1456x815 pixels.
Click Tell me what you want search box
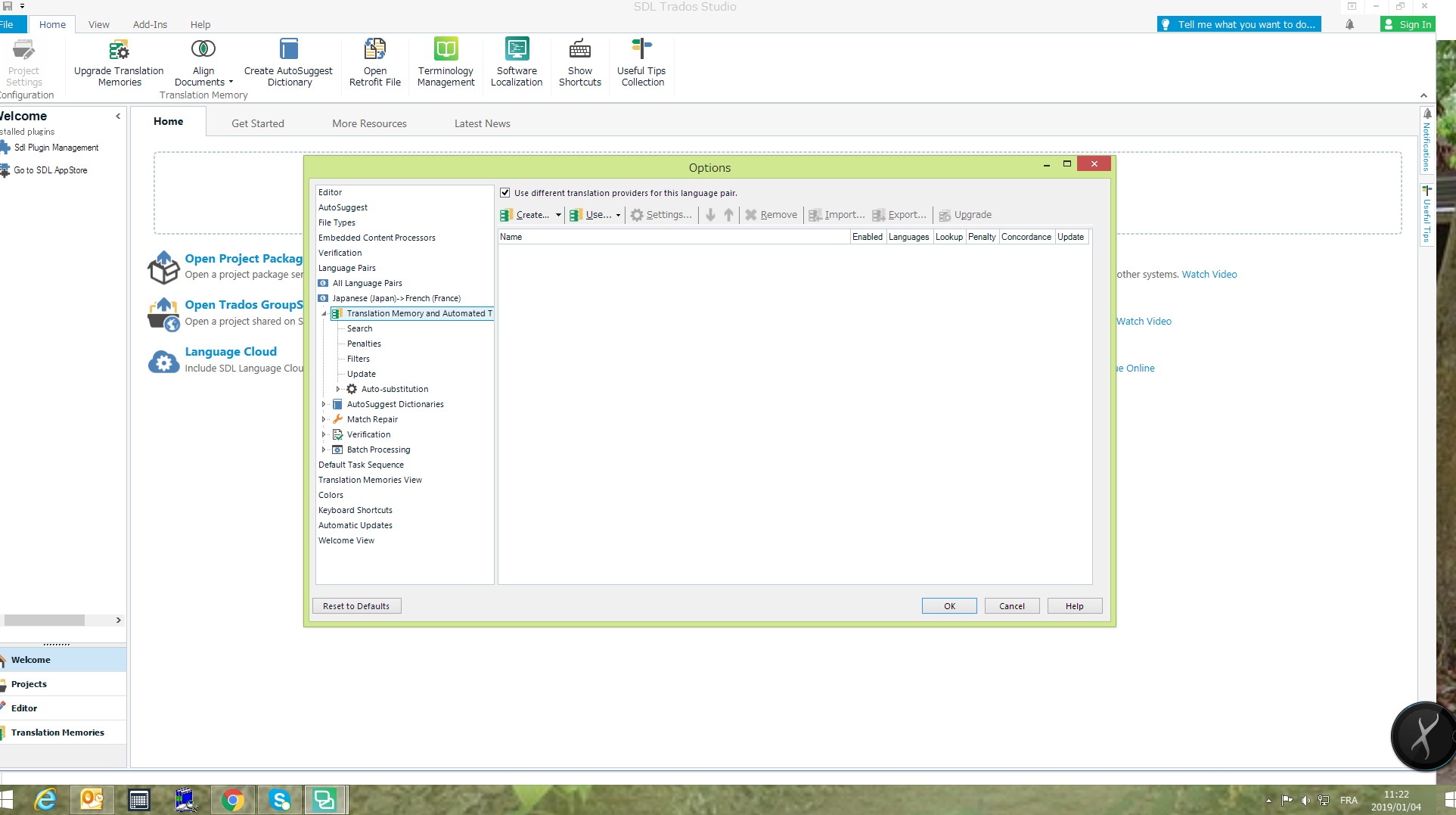(x=1239, y=24)
